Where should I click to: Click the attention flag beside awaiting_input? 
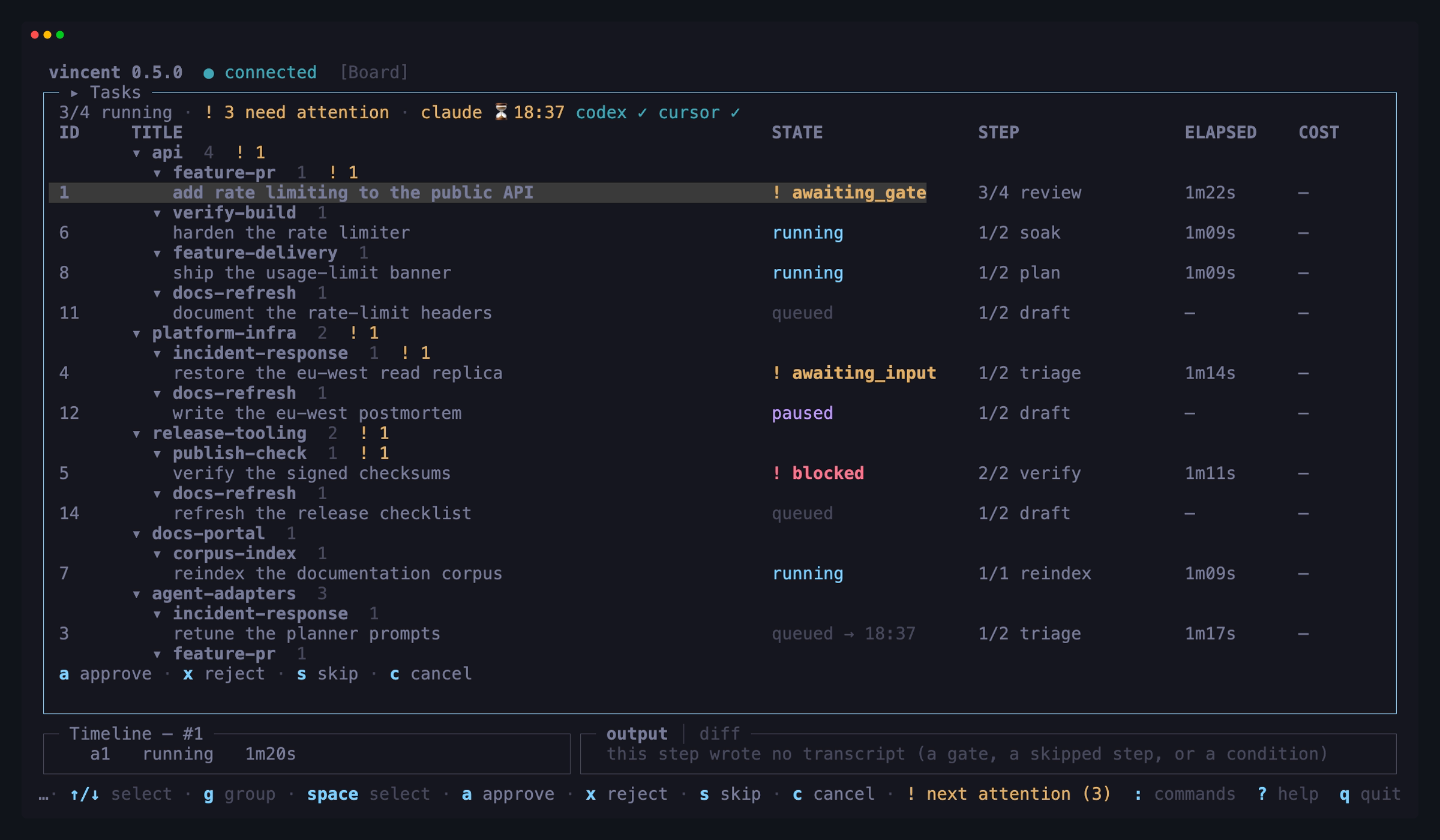click(x=776, y=373)
